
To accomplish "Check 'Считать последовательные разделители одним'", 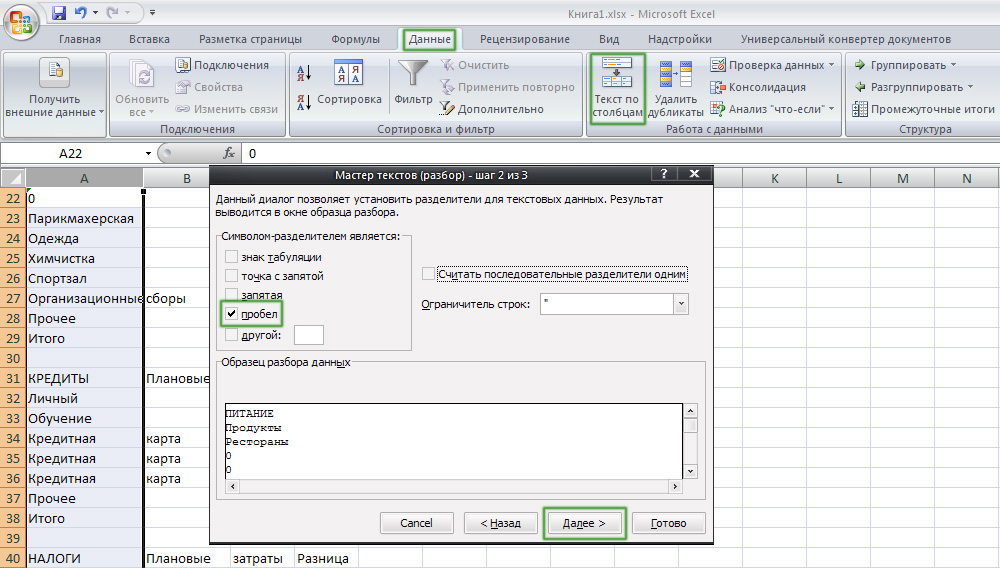I will tap(429, 274).
